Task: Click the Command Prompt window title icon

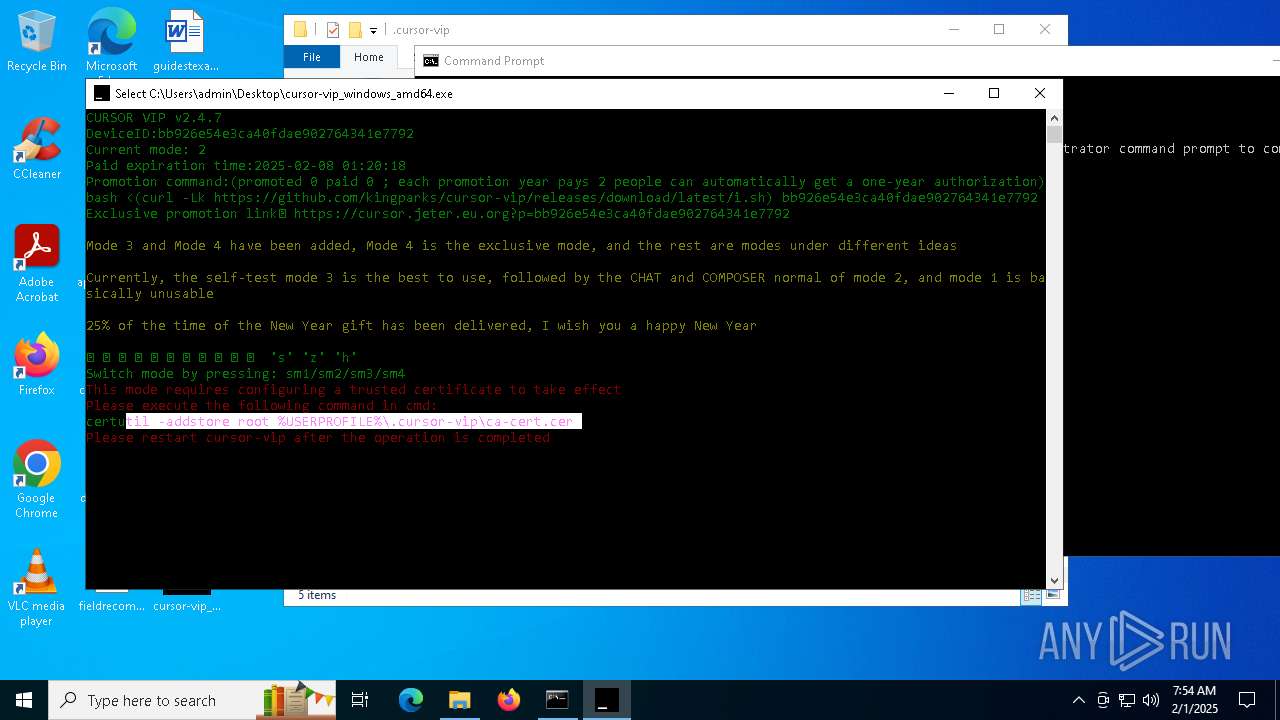Action: pyautogui.click(x=431, y=61)
